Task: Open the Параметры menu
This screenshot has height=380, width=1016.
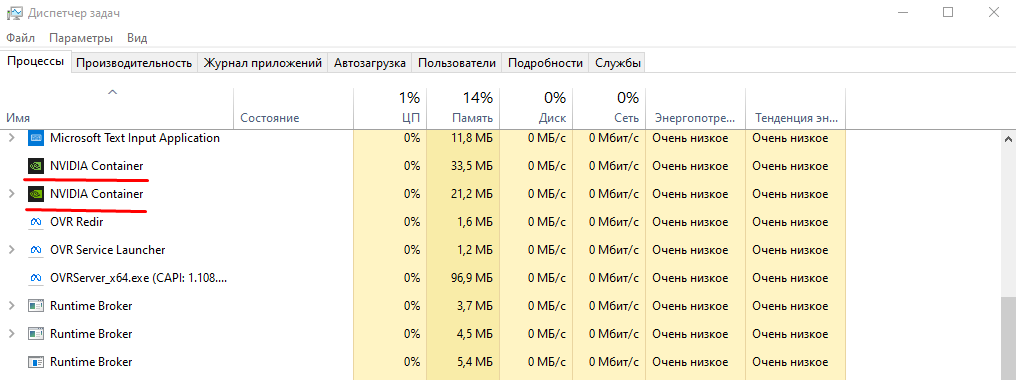Action: click(81, 38)
